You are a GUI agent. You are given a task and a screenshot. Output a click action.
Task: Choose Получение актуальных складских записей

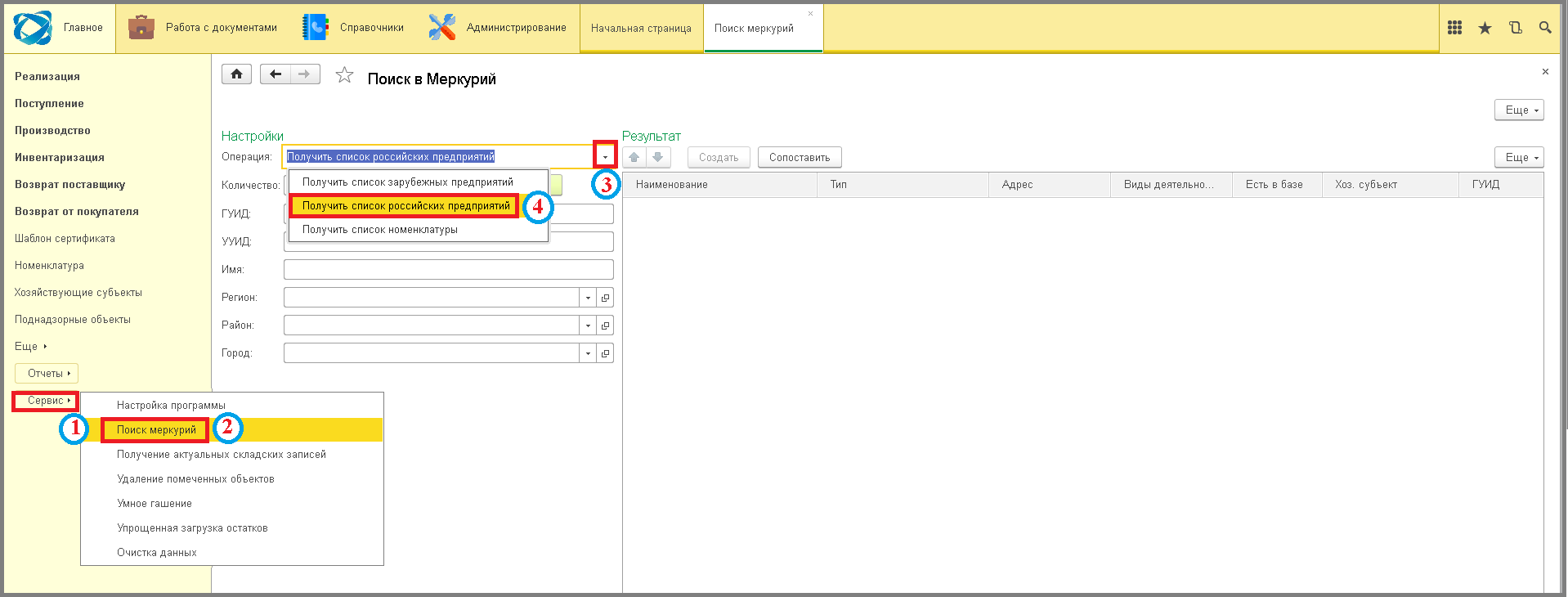[x=232, y=455]
